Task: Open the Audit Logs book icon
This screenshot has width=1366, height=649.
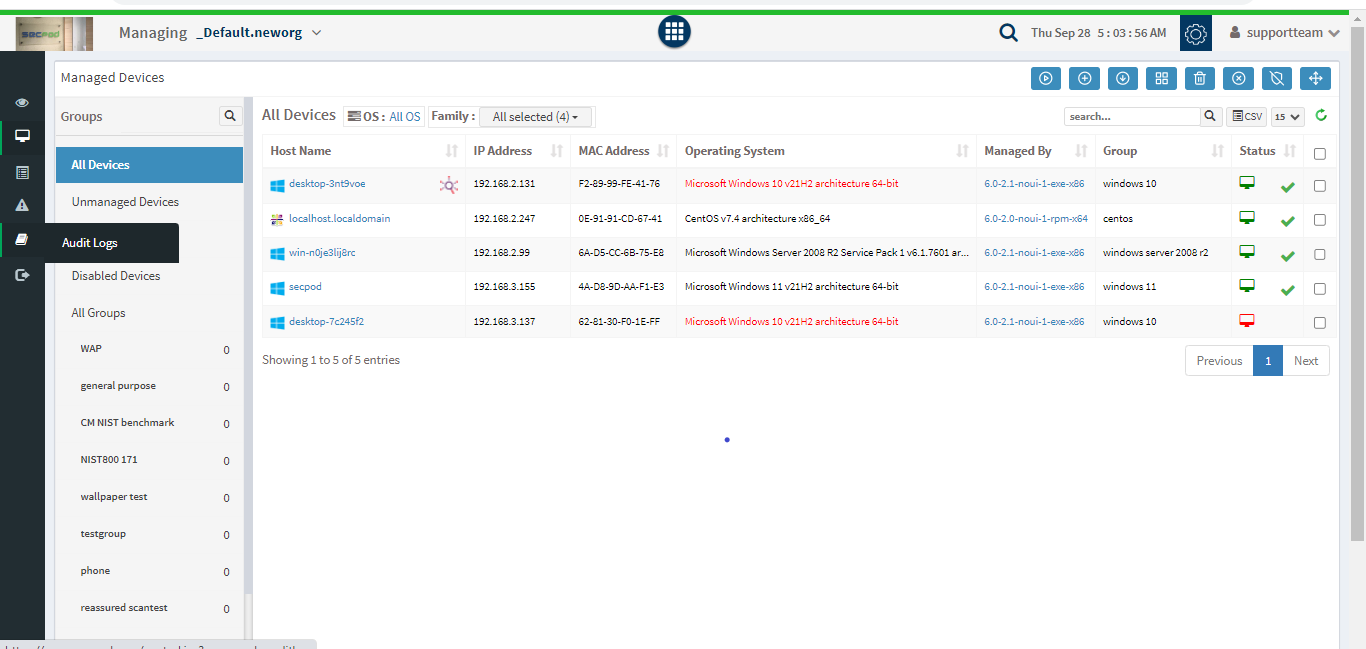Action: (22, 240)
